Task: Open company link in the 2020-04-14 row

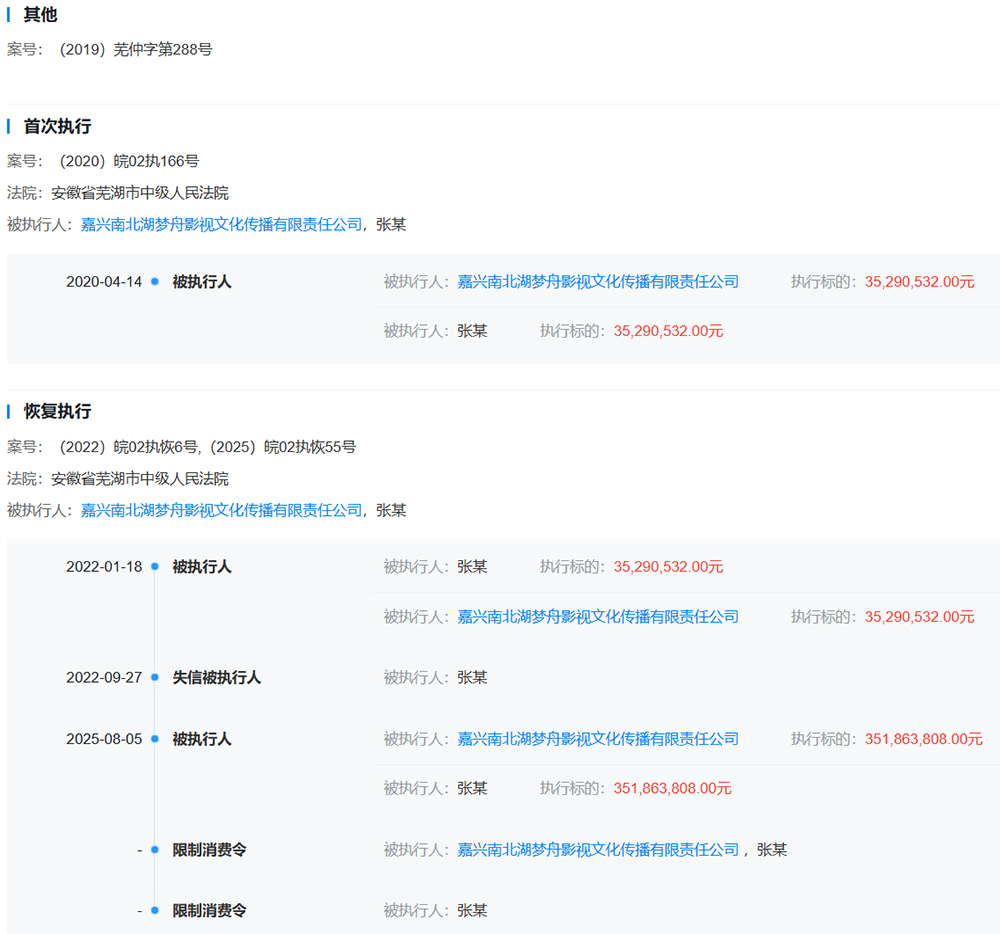Action: [x=598, y=282]
